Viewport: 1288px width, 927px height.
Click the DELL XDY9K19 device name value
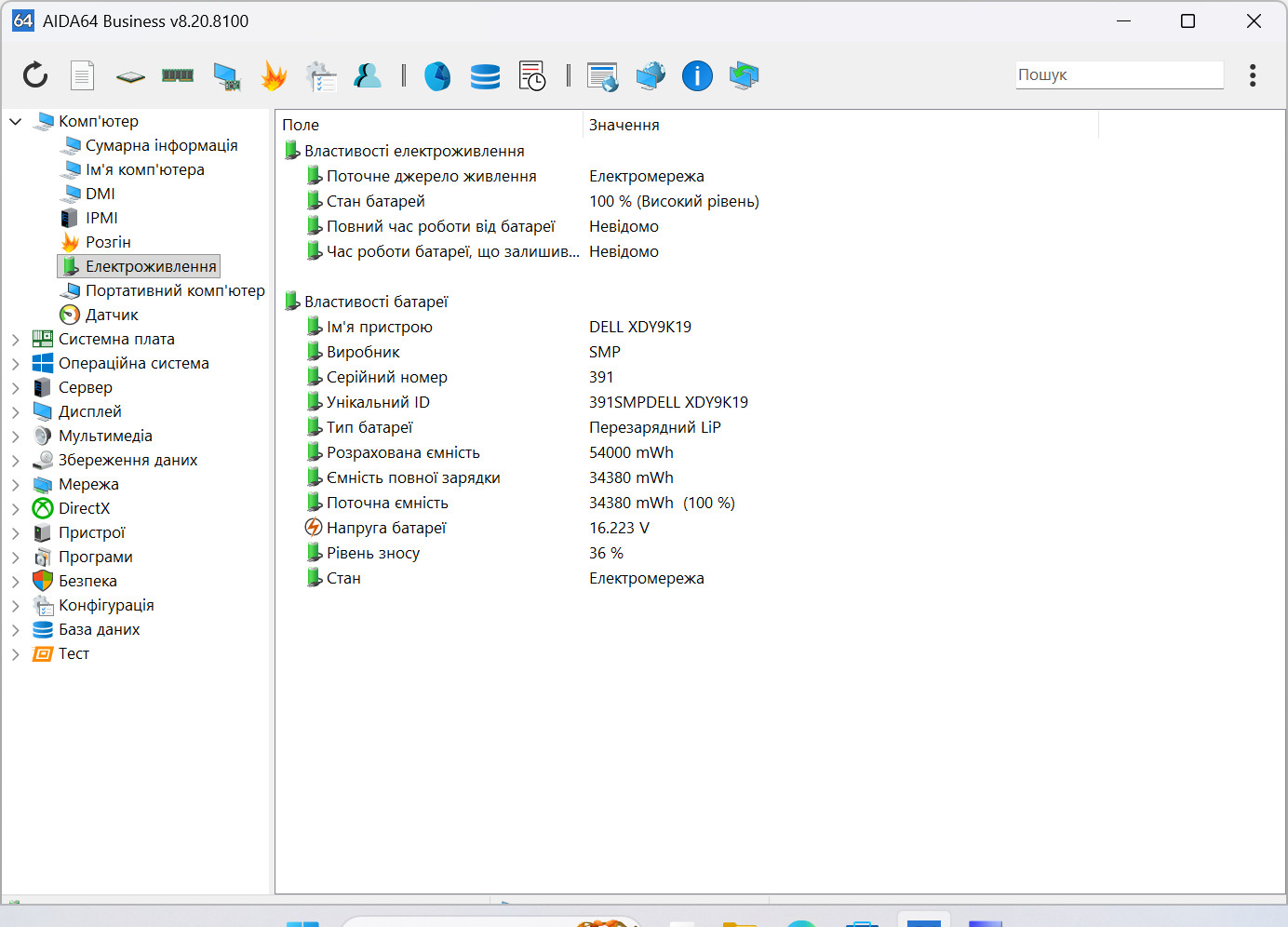(640, 327)
